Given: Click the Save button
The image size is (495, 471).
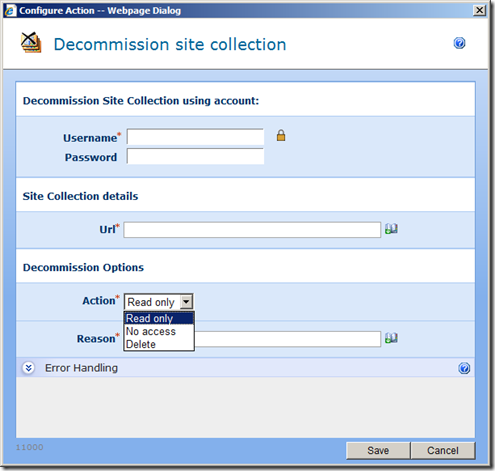Looking at the screenshot, I should point(378,451).
